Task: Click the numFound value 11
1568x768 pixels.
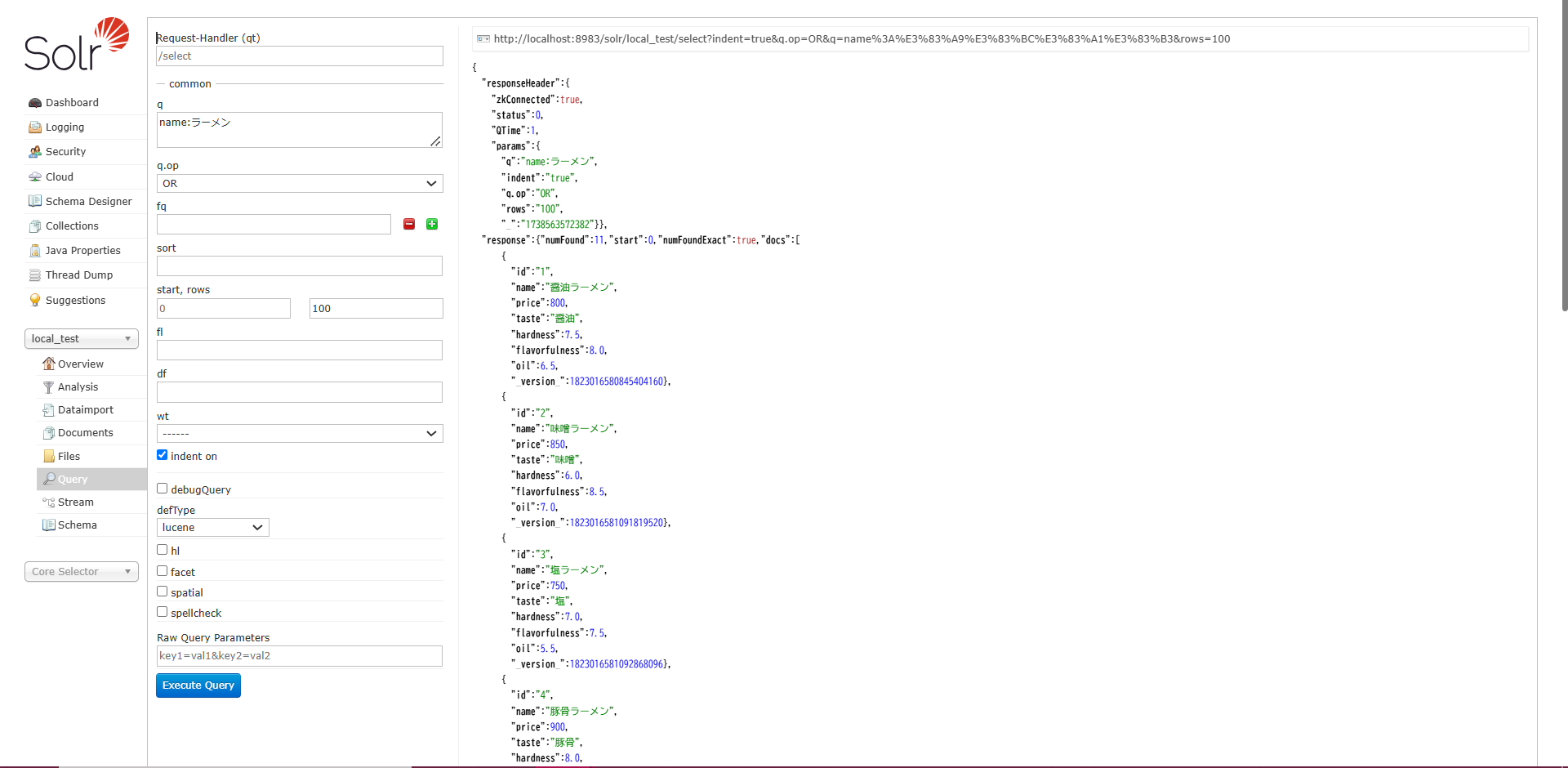Action: pos(599,240)
